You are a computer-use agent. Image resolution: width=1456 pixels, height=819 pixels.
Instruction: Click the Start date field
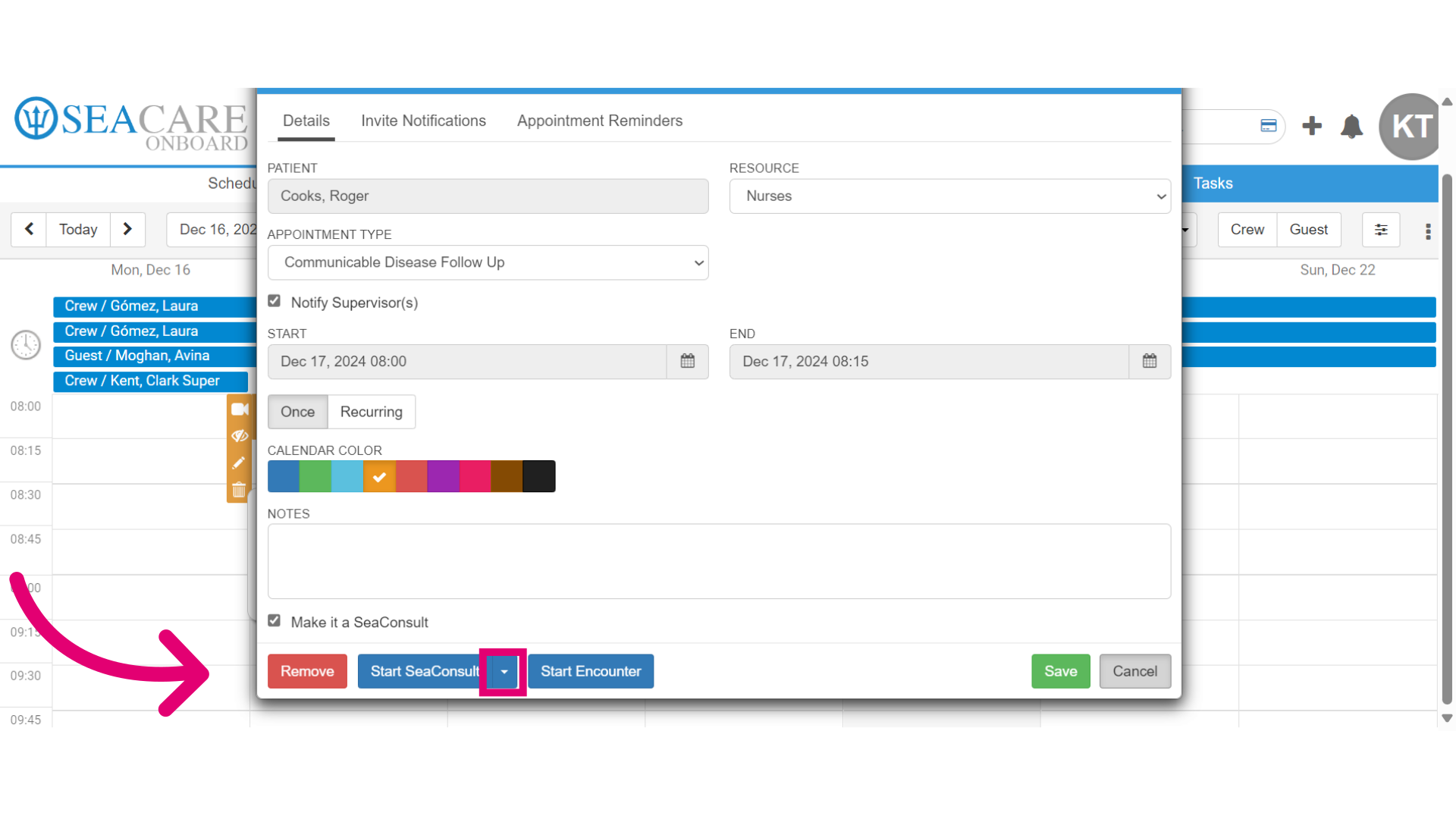click(467, 362)
